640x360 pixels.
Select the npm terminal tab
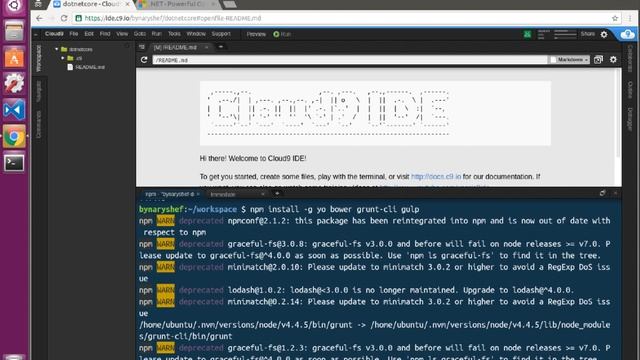pos(170,194)
